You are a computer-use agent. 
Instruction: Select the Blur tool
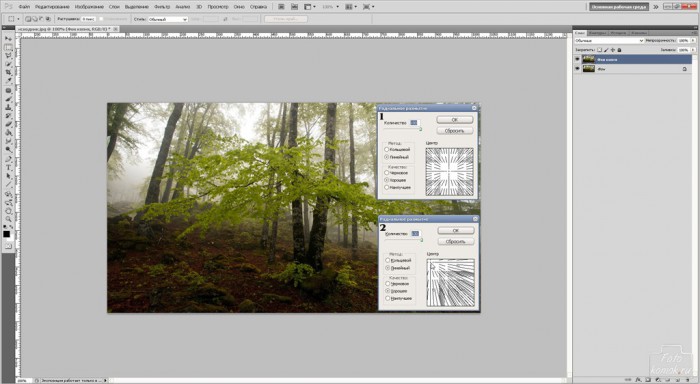point(9,141)
